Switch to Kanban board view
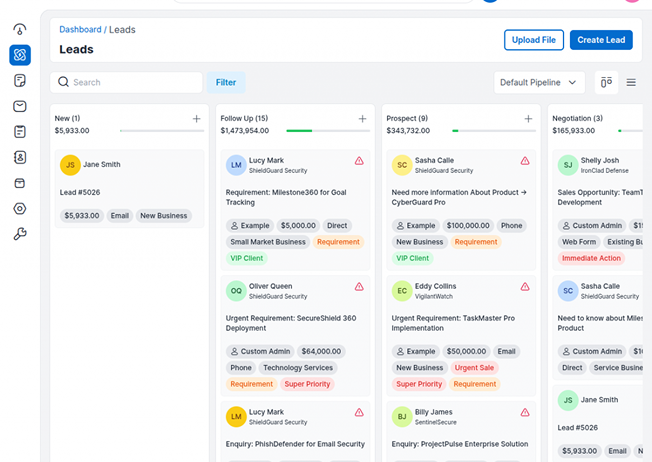This screenshot has height=462, width=652. click(x=606, y=82)
